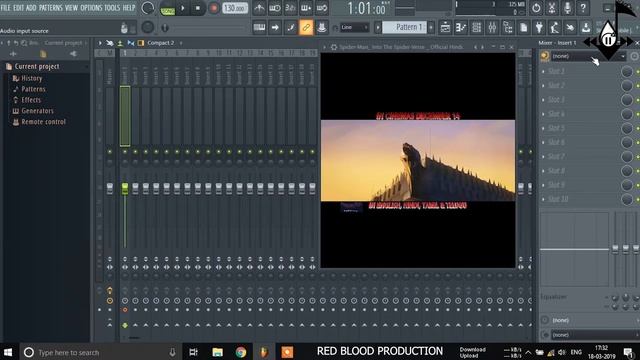
Task: Click the microphone one-click recording icon
Action: pyautogui.click(x=567, y=8)
